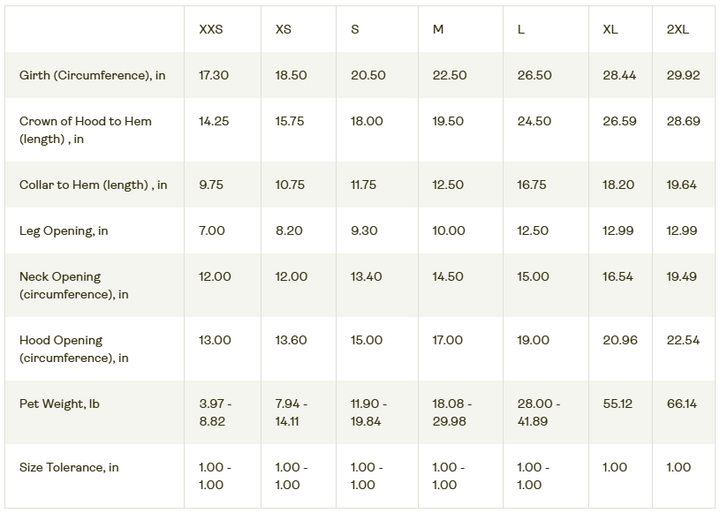This screenshot has width=720, height=513.
Task: Select the XL column header
Action: [x=610, y=29]
